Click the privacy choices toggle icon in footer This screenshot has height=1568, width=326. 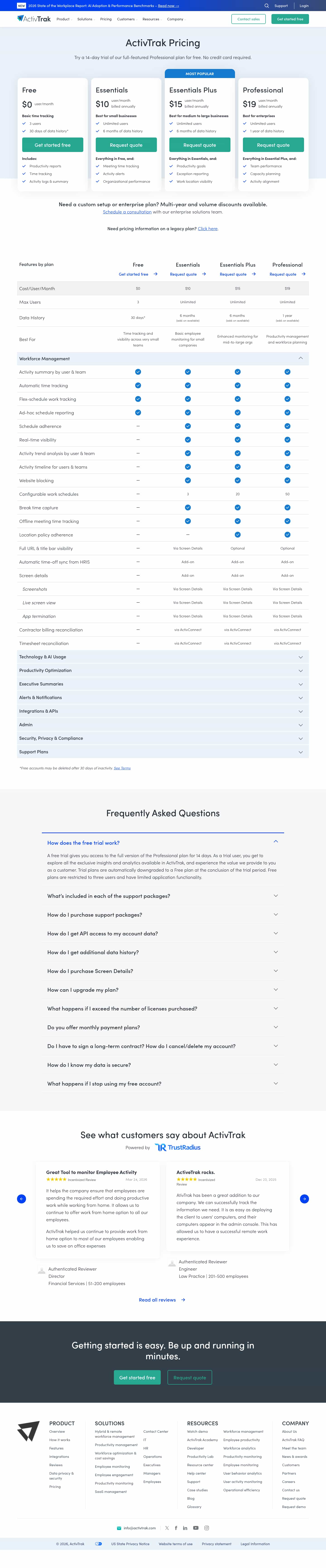pyautogui.click(x=98, y=1544)
